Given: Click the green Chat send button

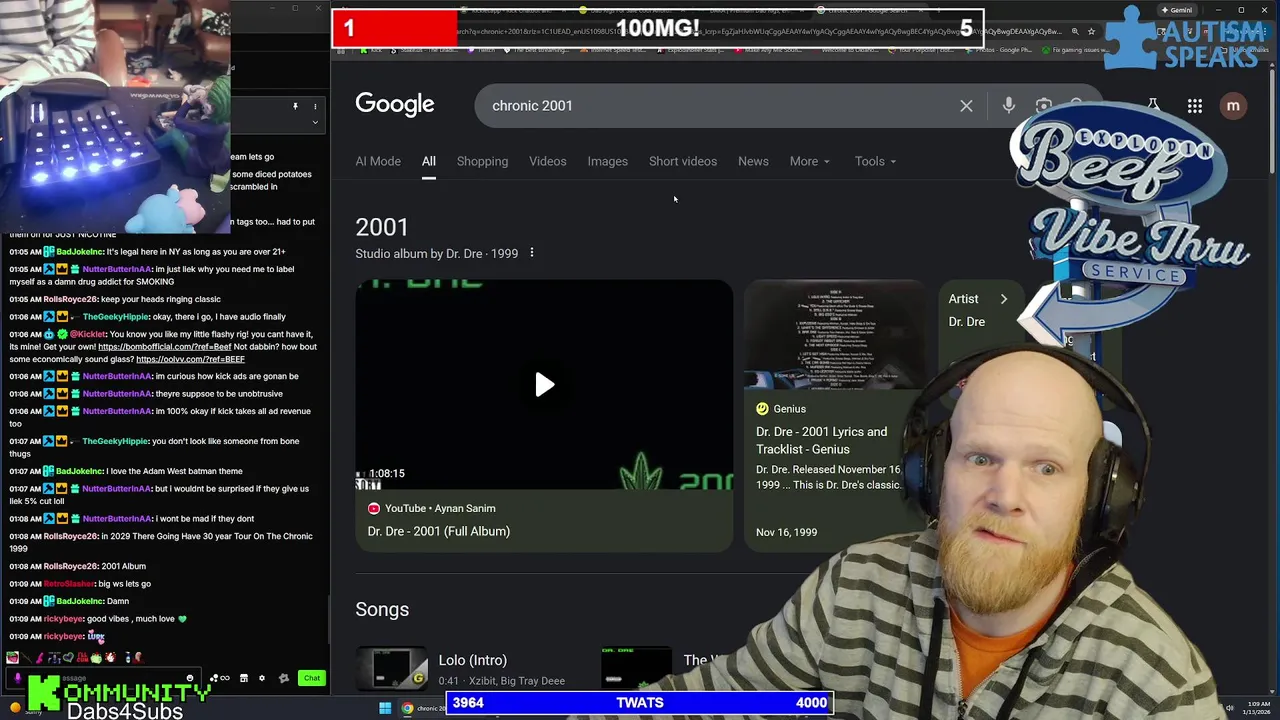Looking at the screenshot, I should pyautogui.click(x=312, y=678).
